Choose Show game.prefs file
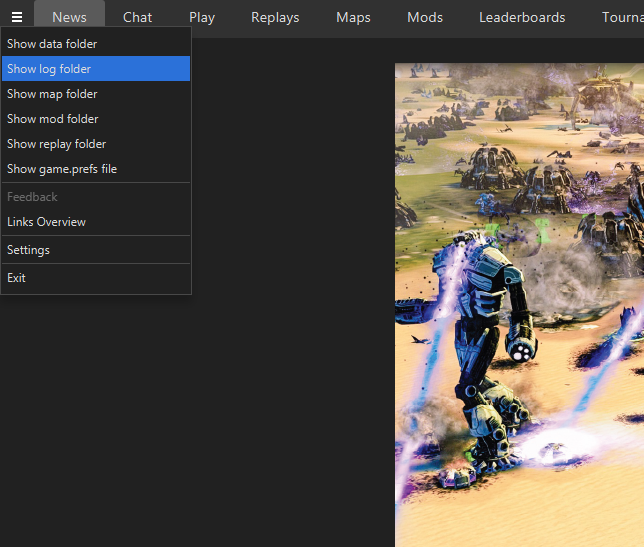Screen dimensions: 644x547 96,169
